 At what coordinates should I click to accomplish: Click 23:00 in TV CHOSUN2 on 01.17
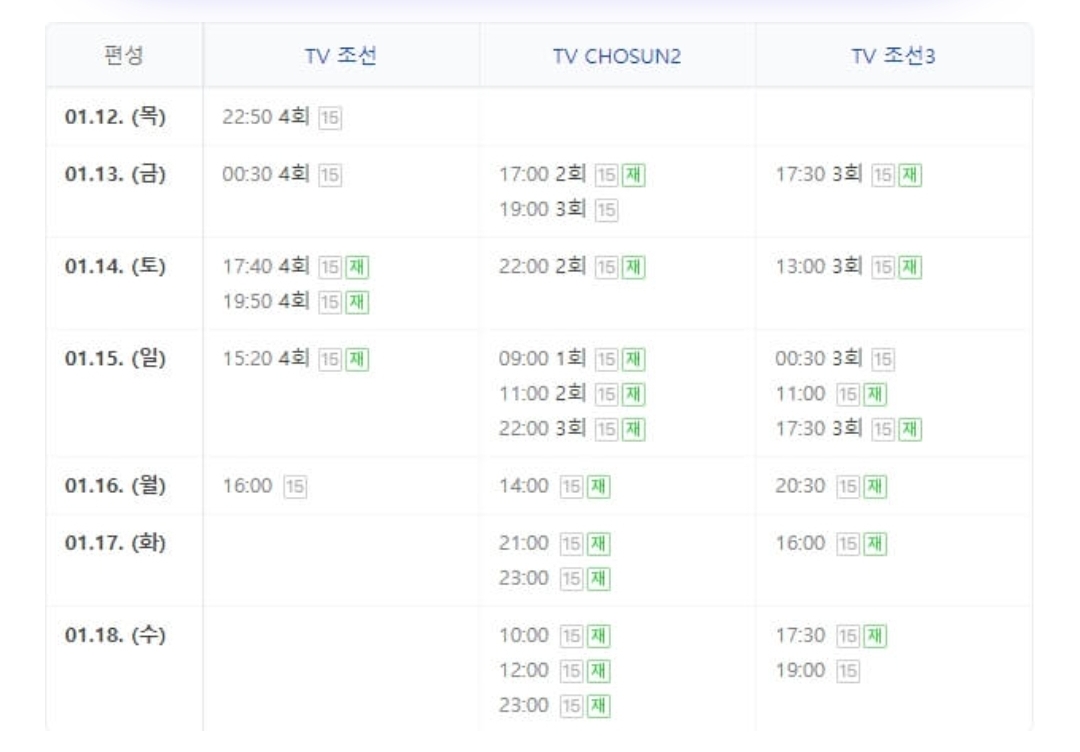click(x=523, y=578)
